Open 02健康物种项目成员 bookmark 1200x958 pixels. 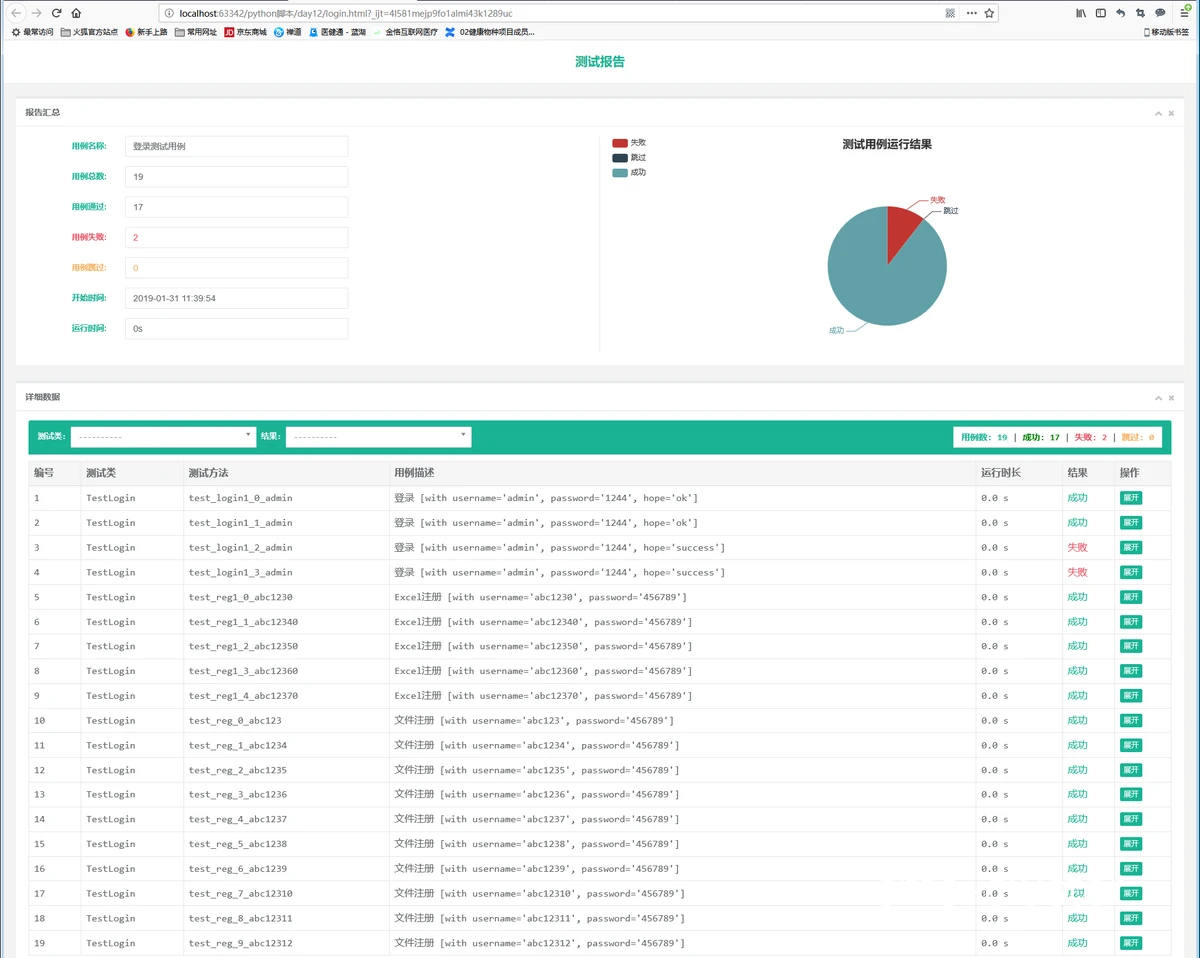490,32
